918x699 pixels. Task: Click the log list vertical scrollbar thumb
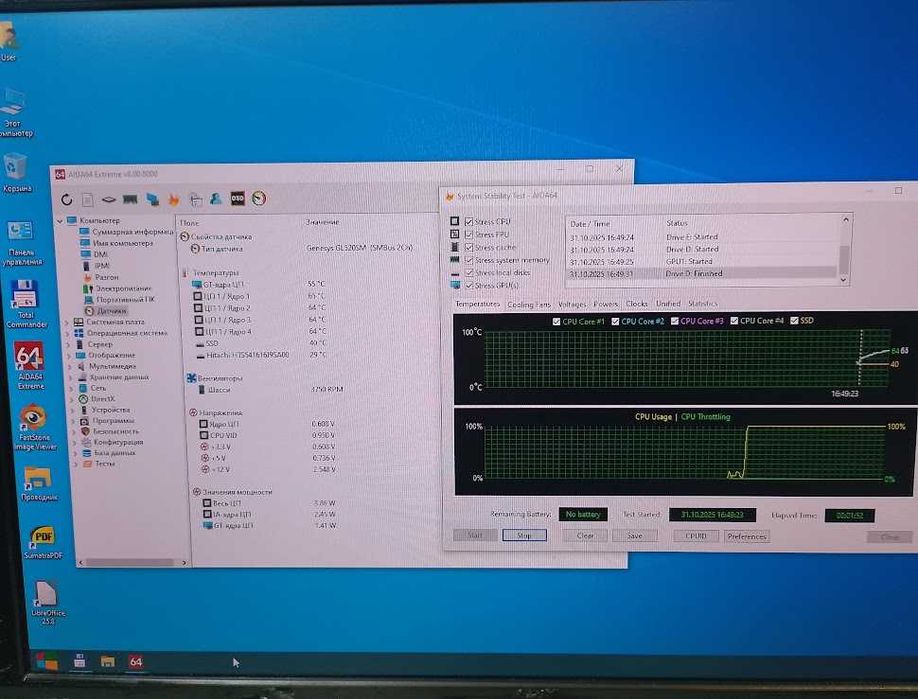click(x=844, y=259)
